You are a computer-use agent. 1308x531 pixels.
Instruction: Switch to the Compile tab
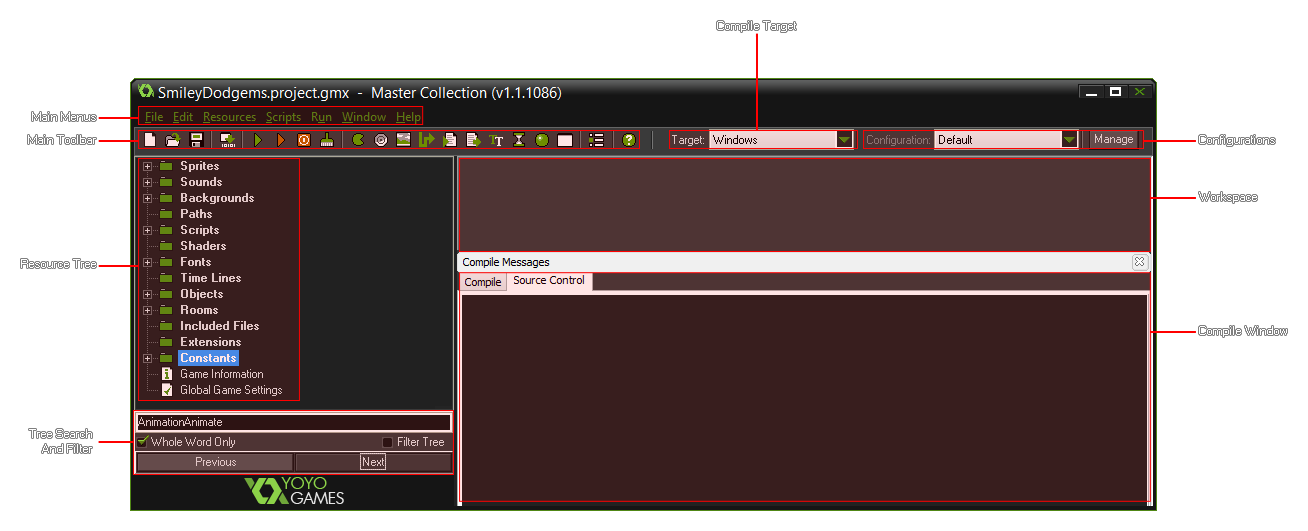[x=483, y=282]
